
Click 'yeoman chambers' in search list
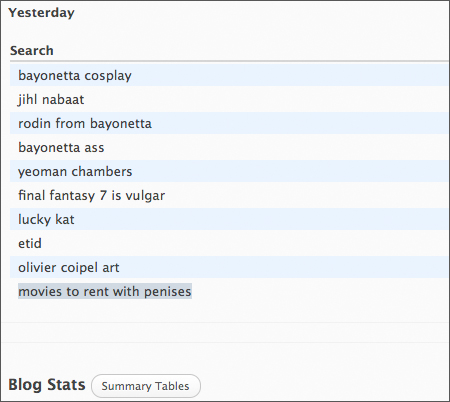(x=75, y=172)
